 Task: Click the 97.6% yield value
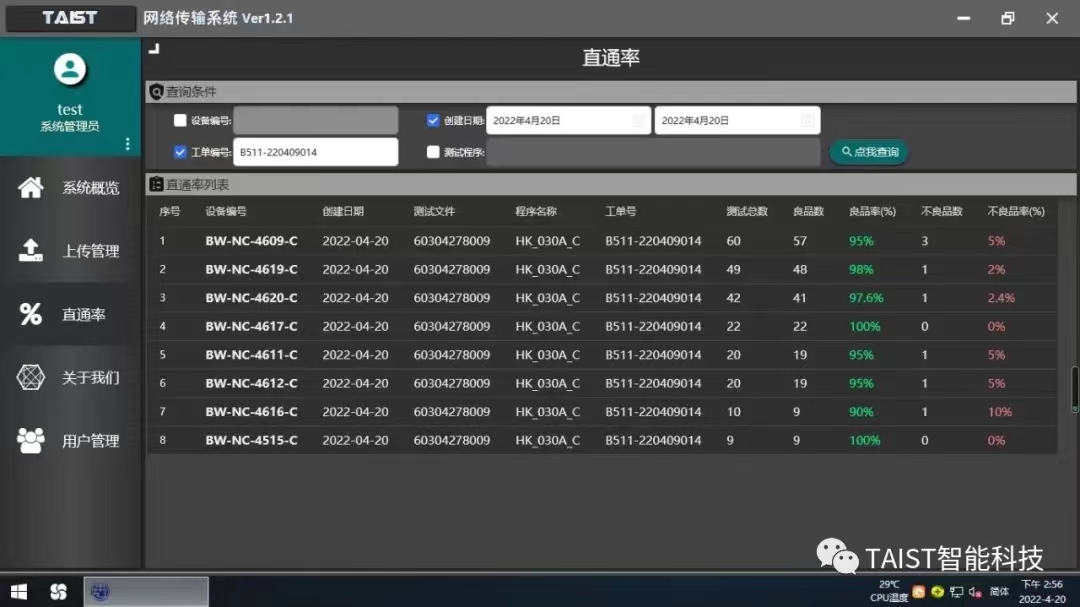[866, 298]
